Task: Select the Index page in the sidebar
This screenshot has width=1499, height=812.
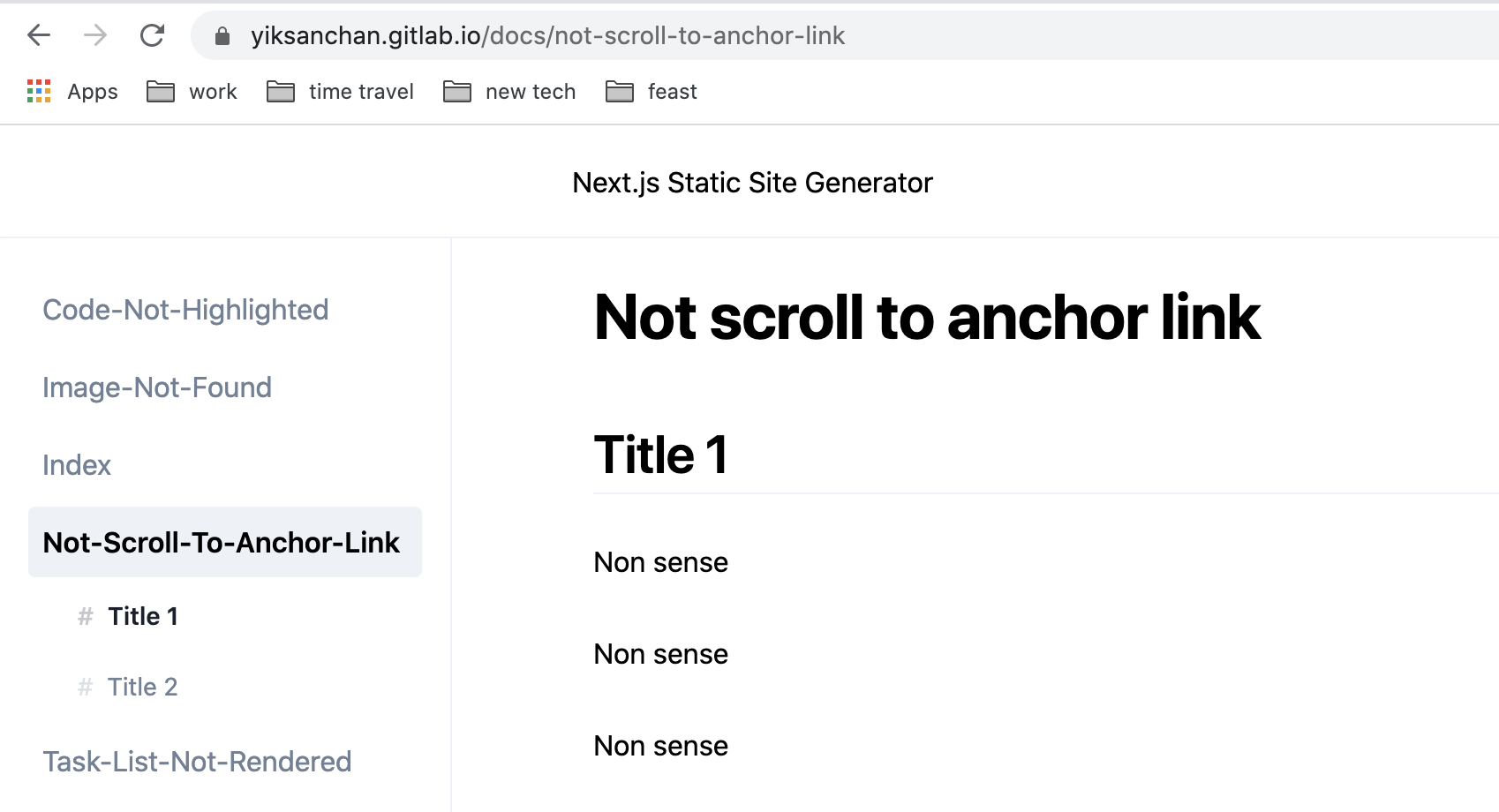Action: tap(77, 465)
